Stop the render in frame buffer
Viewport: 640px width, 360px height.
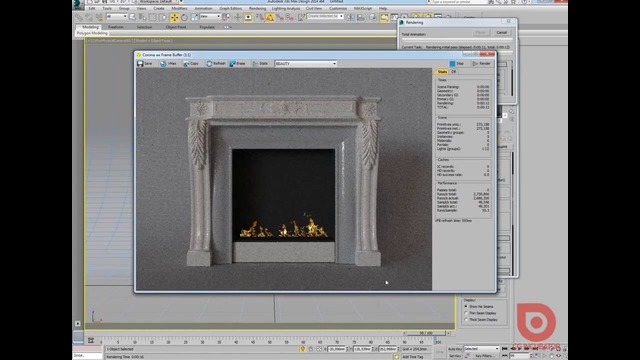coord(457,64)
